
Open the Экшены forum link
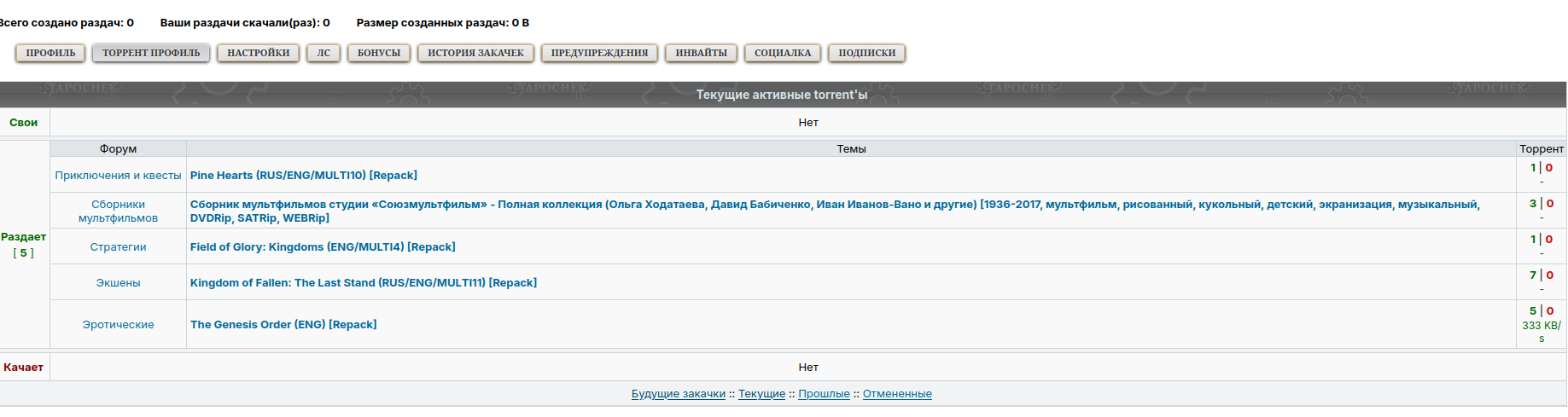[x=118, y=282]
